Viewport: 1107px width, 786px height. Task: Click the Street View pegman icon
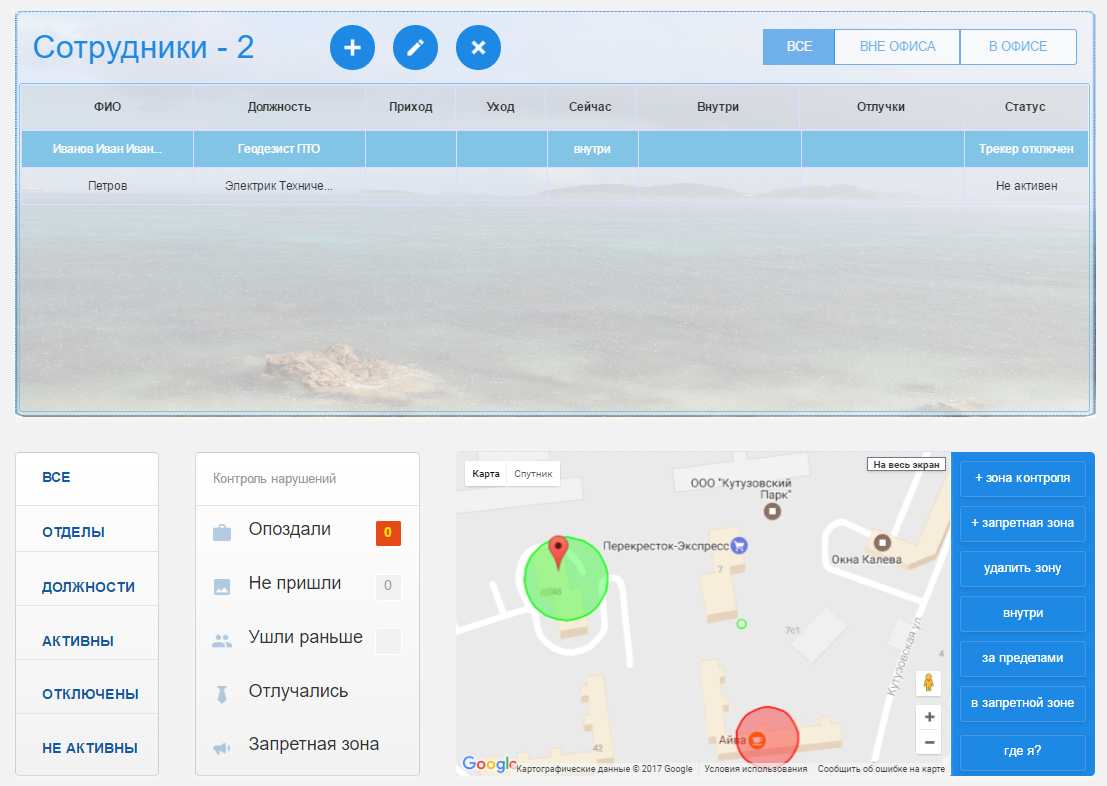pos(929,683)
